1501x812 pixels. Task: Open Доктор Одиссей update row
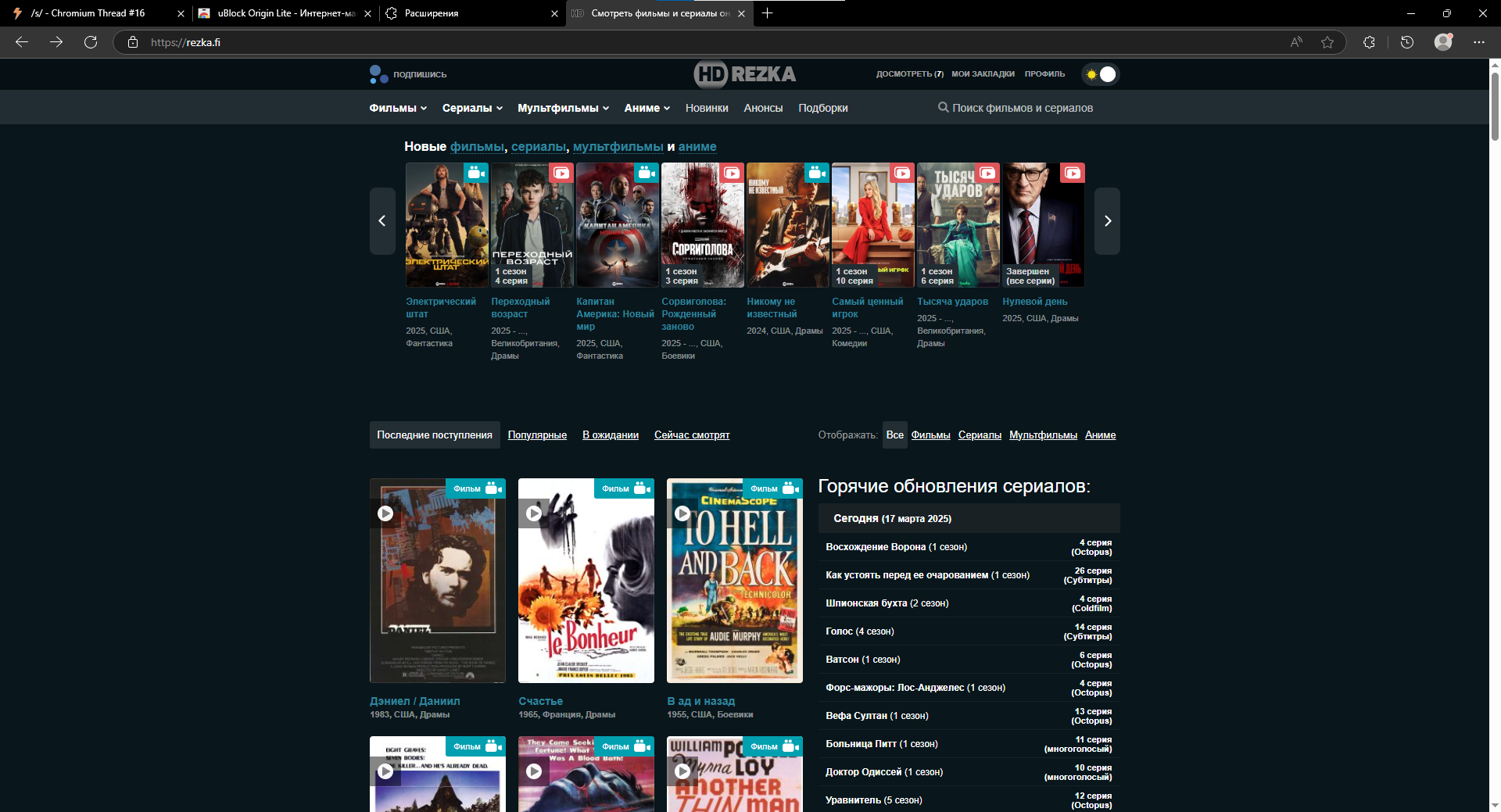click(x=969, y=772)
